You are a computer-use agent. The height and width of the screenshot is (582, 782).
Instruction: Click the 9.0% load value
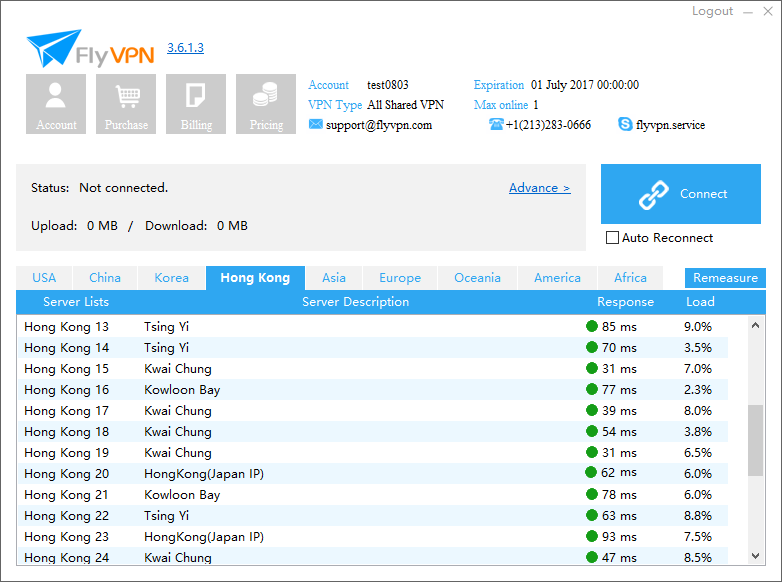click(698, 327)
